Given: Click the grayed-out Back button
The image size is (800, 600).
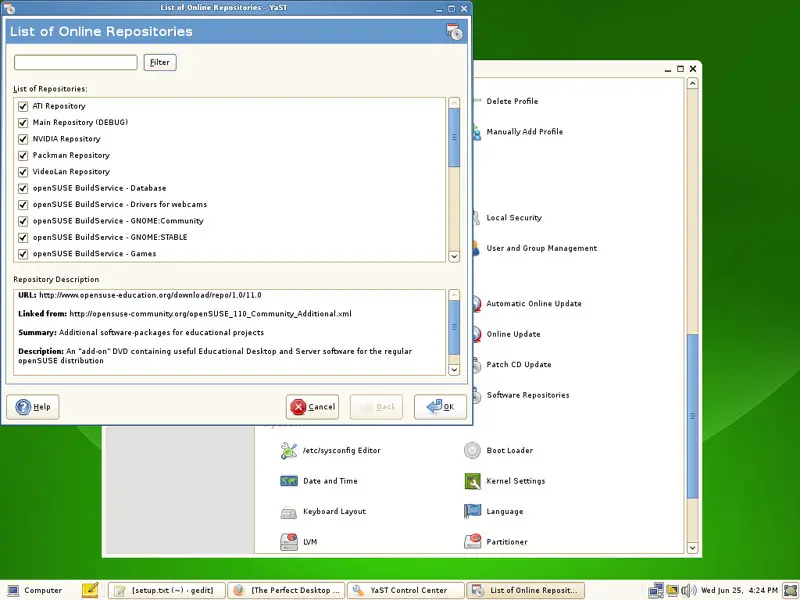Looking at the screenshot, I should tap(377, 407).
